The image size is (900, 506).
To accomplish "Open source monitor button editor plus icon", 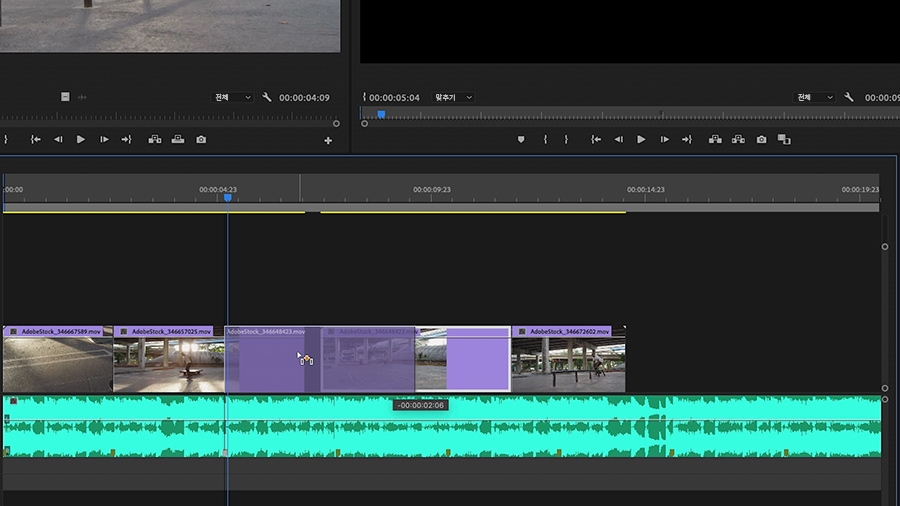I will (328, 141).
